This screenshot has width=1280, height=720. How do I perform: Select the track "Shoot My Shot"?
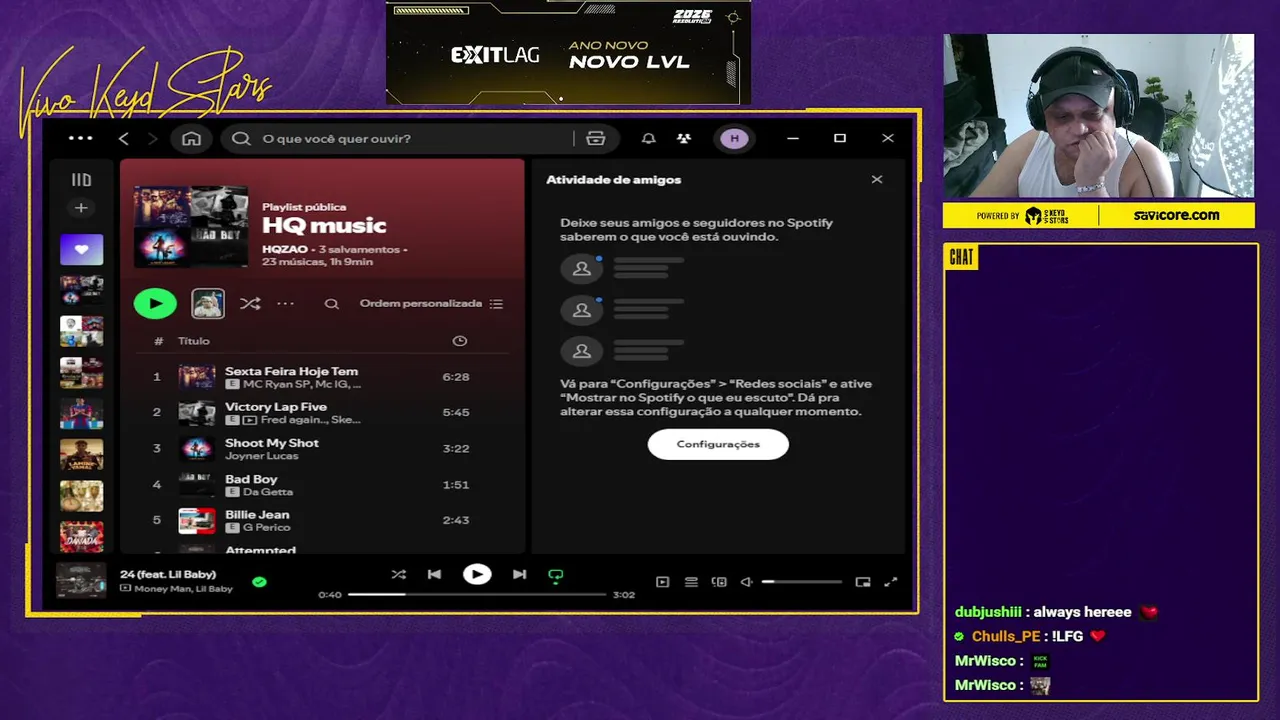click(320, 448)
